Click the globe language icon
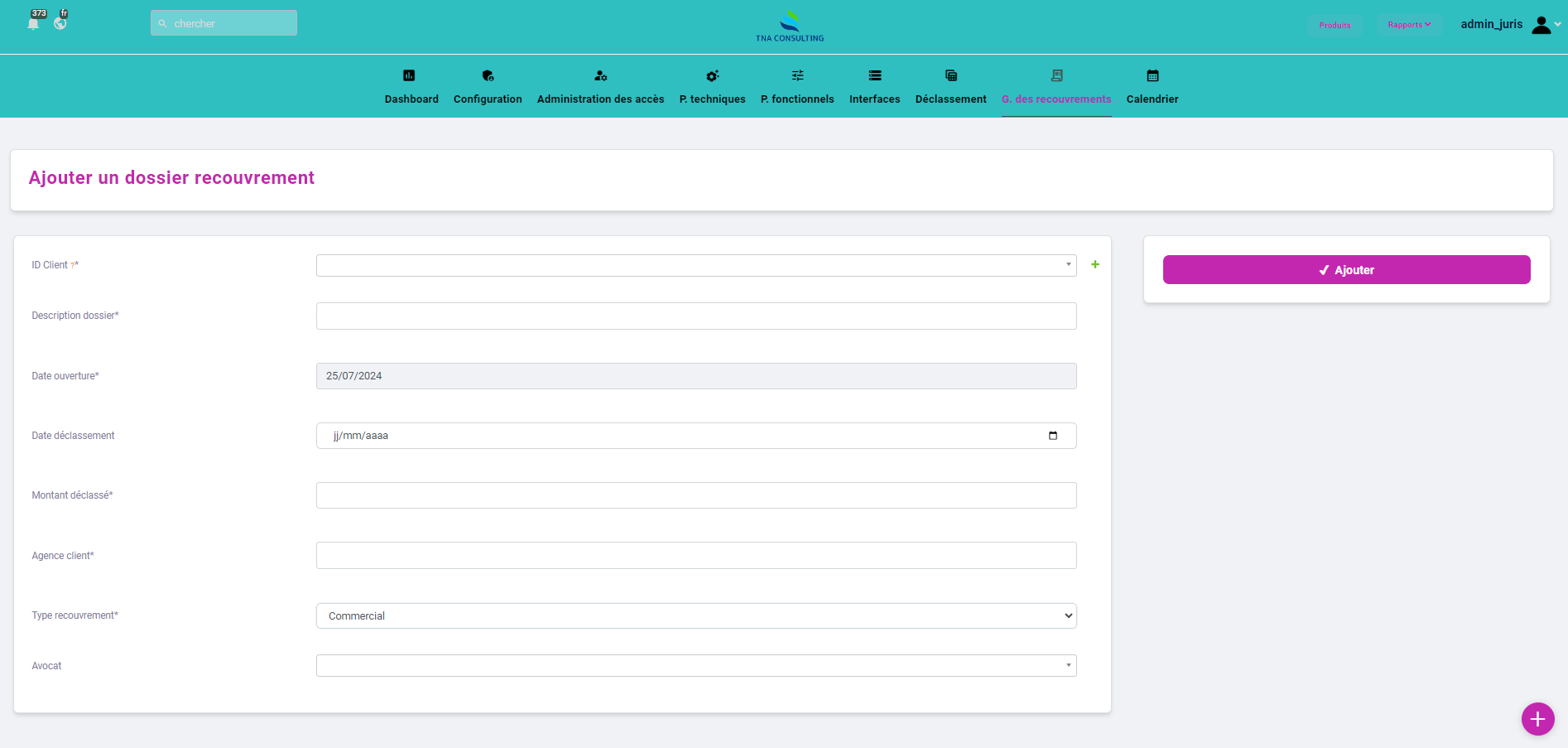 pyautogui.click(x=60, y=23)
